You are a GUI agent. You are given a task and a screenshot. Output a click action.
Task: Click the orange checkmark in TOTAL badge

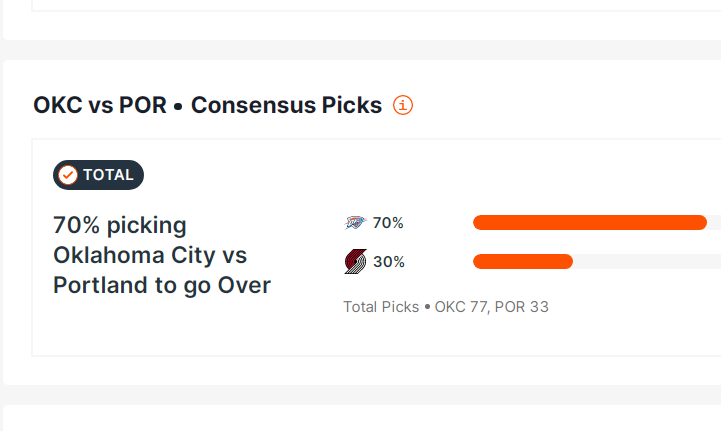68,175
